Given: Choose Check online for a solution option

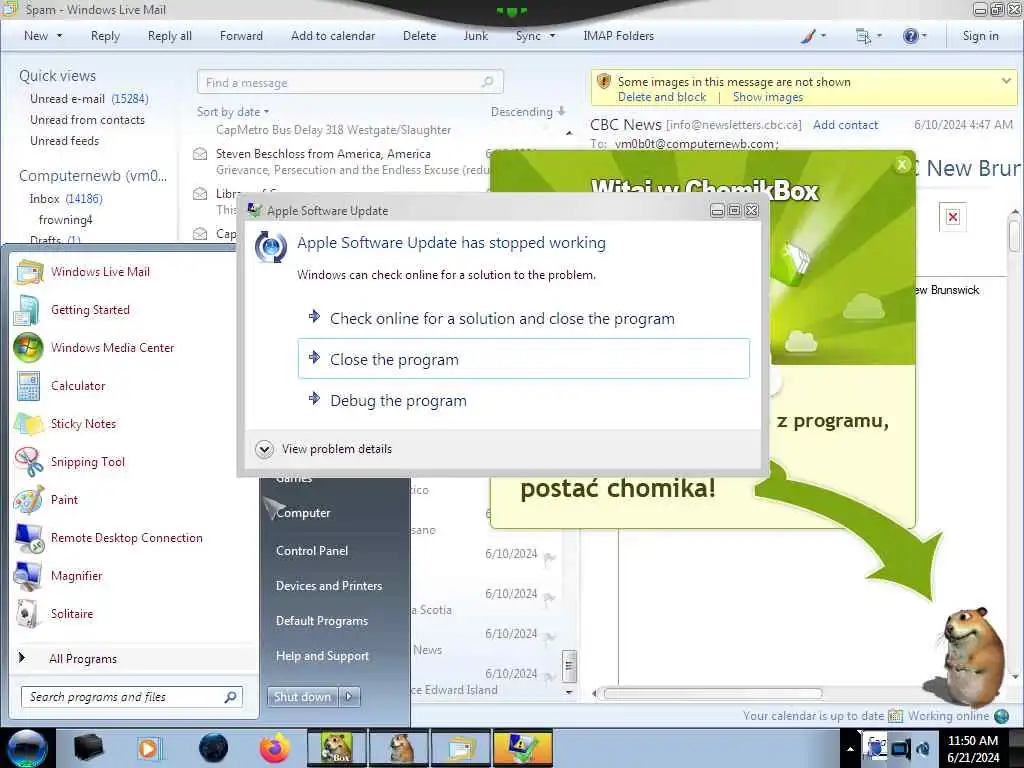Looking at the screenshot, I should point(524,319).
